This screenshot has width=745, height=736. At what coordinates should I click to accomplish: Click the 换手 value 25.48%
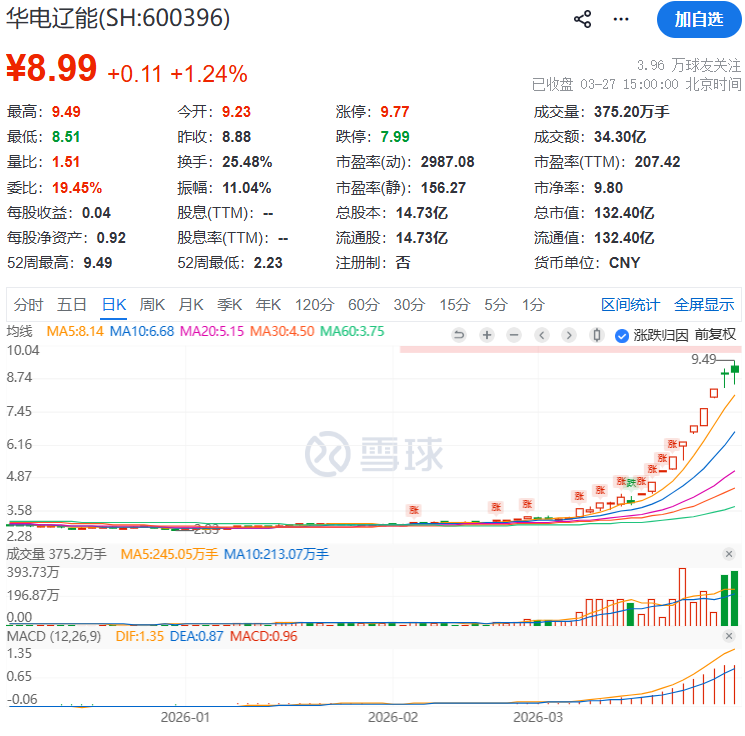(x=247, y=162)
